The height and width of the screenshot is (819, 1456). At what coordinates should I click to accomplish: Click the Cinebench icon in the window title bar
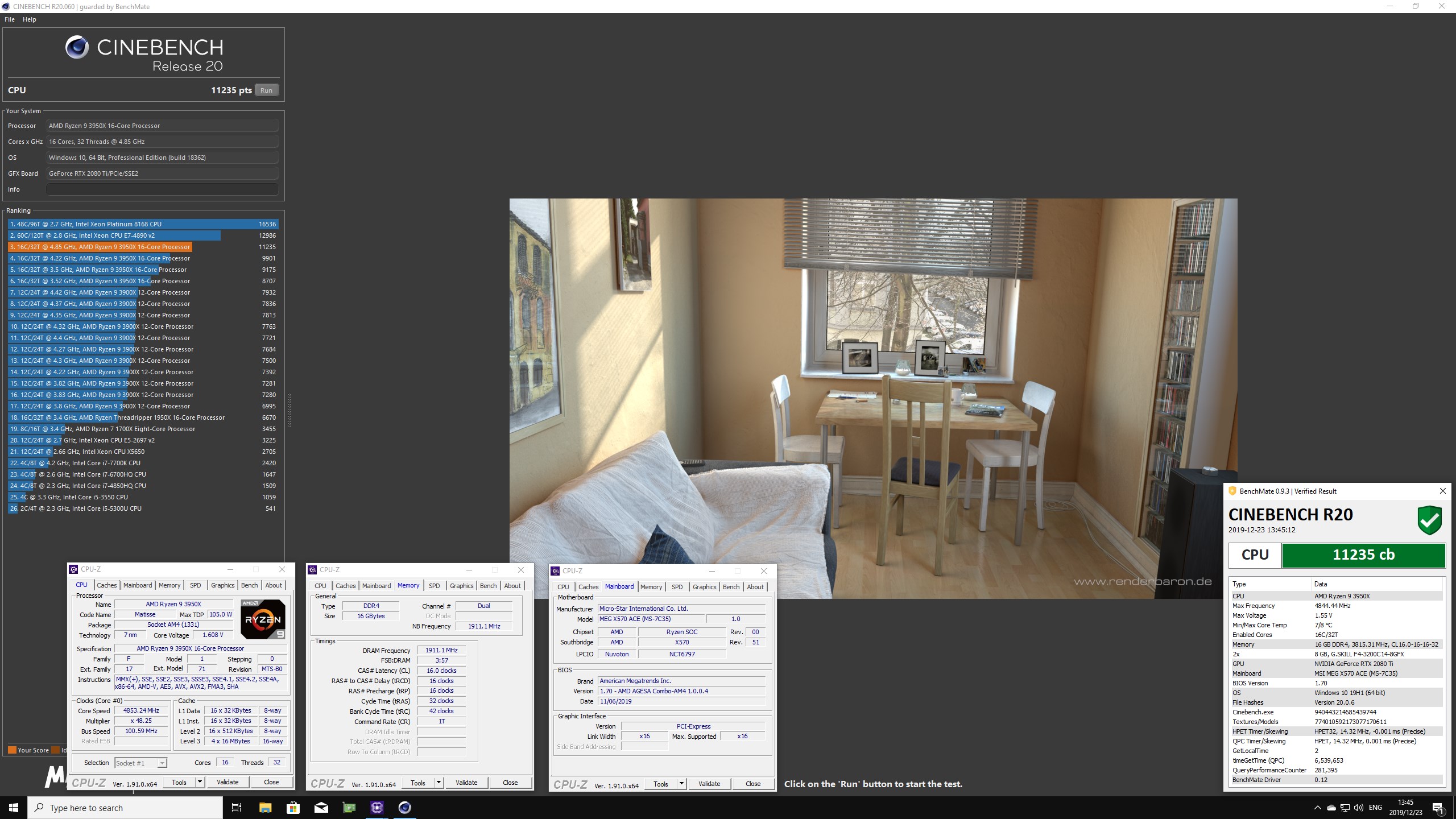[x=6, y=6]
